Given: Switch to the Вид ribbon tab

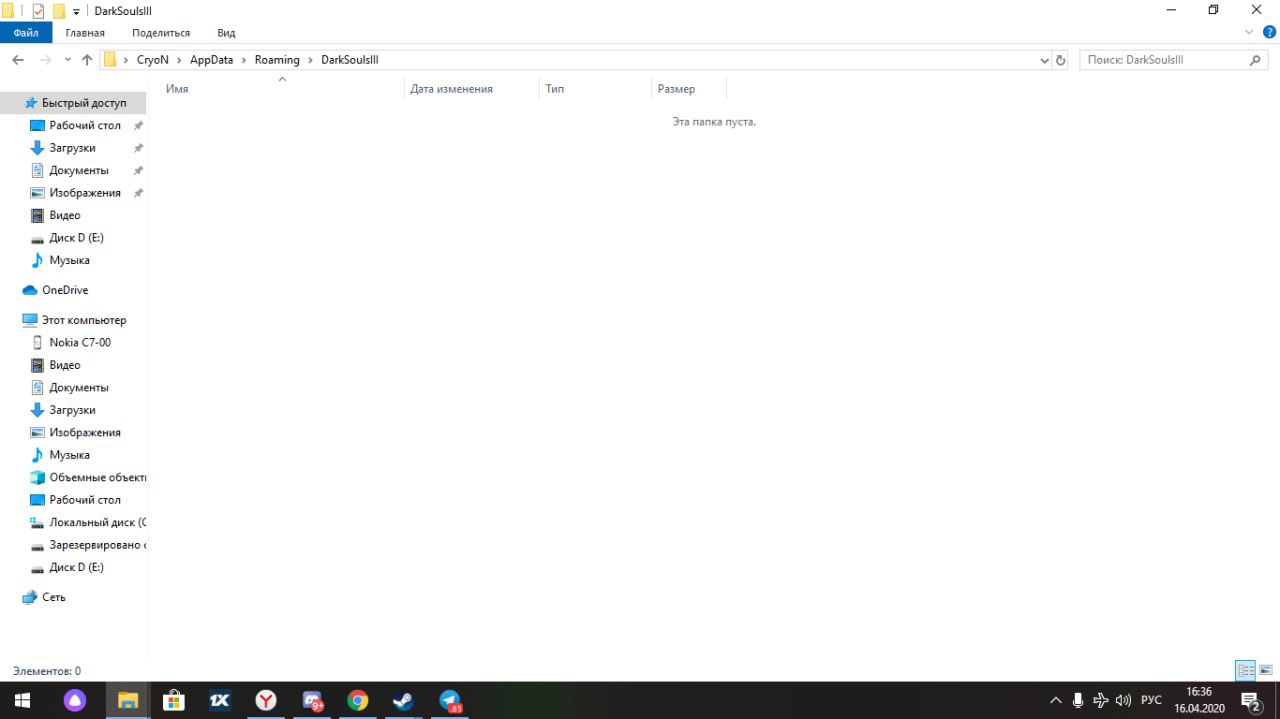Looking at the screenshot, I should tap(226, 33).
